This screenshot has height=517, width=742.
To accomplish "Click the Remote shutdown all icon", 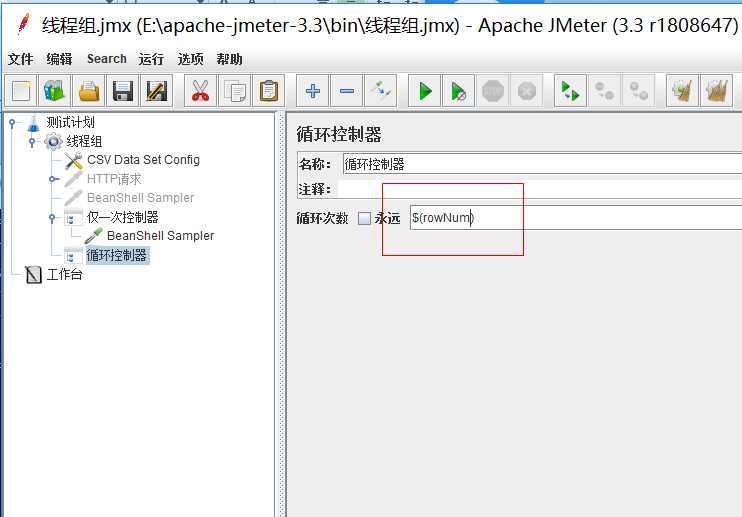I will pos(638,91).
